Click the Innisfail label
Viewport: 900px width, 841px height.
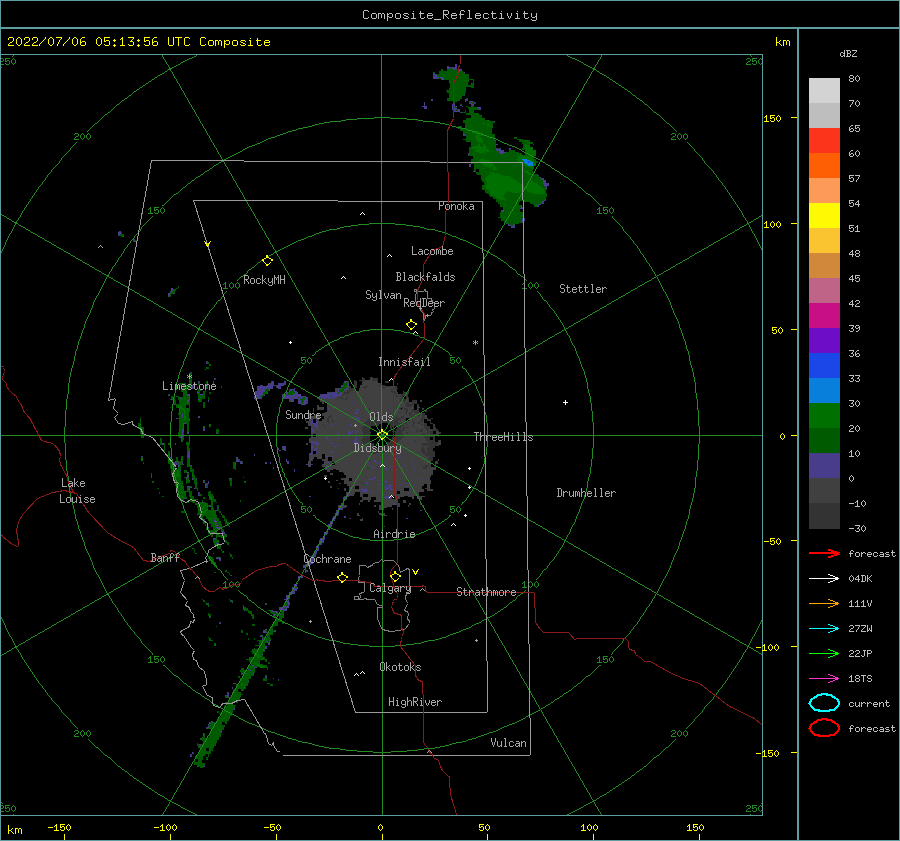pyautogui.click(x=404, y=362)
